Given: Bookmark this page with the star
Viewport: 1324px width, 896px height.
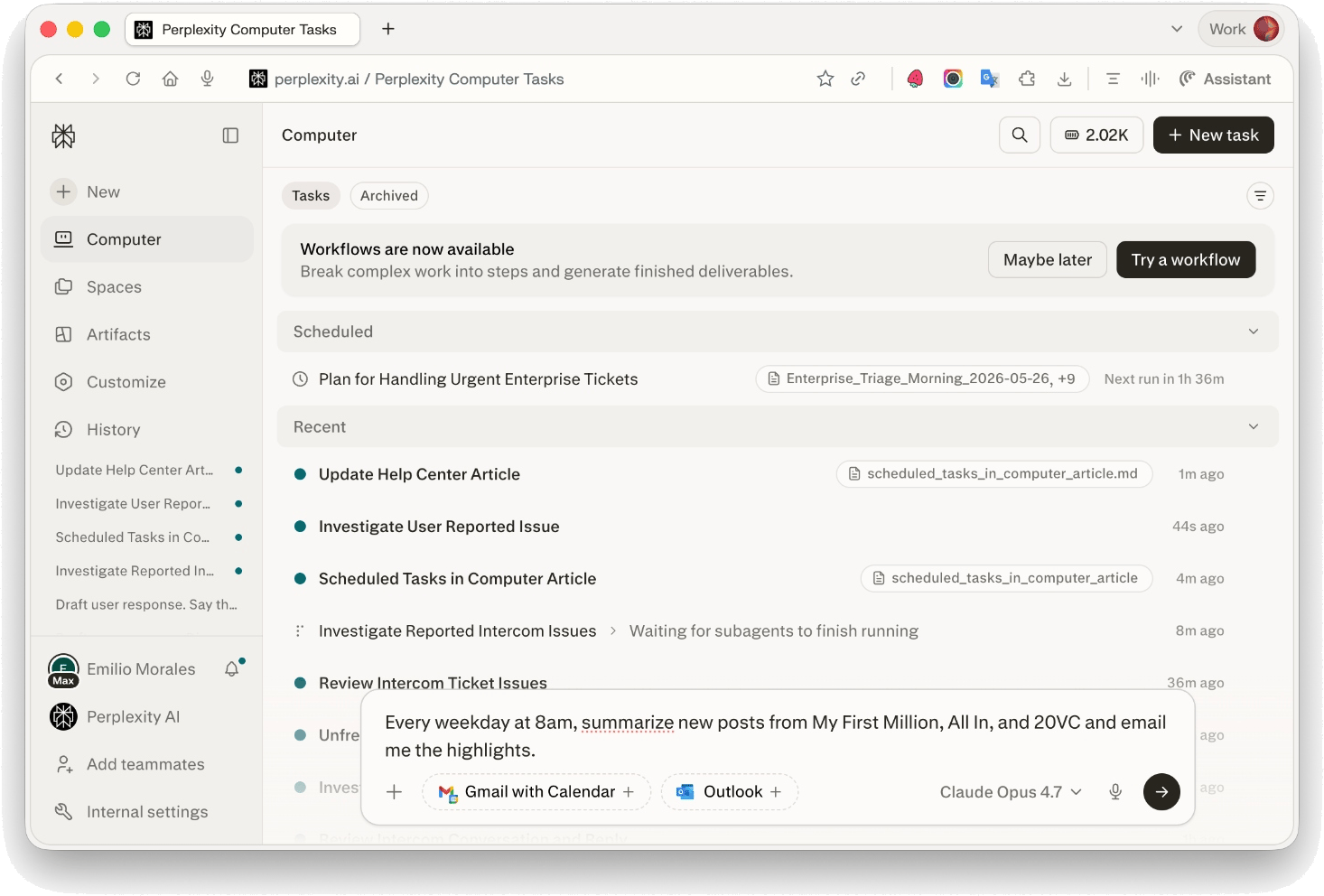Looking at the screenshot, I should point(825,79).
